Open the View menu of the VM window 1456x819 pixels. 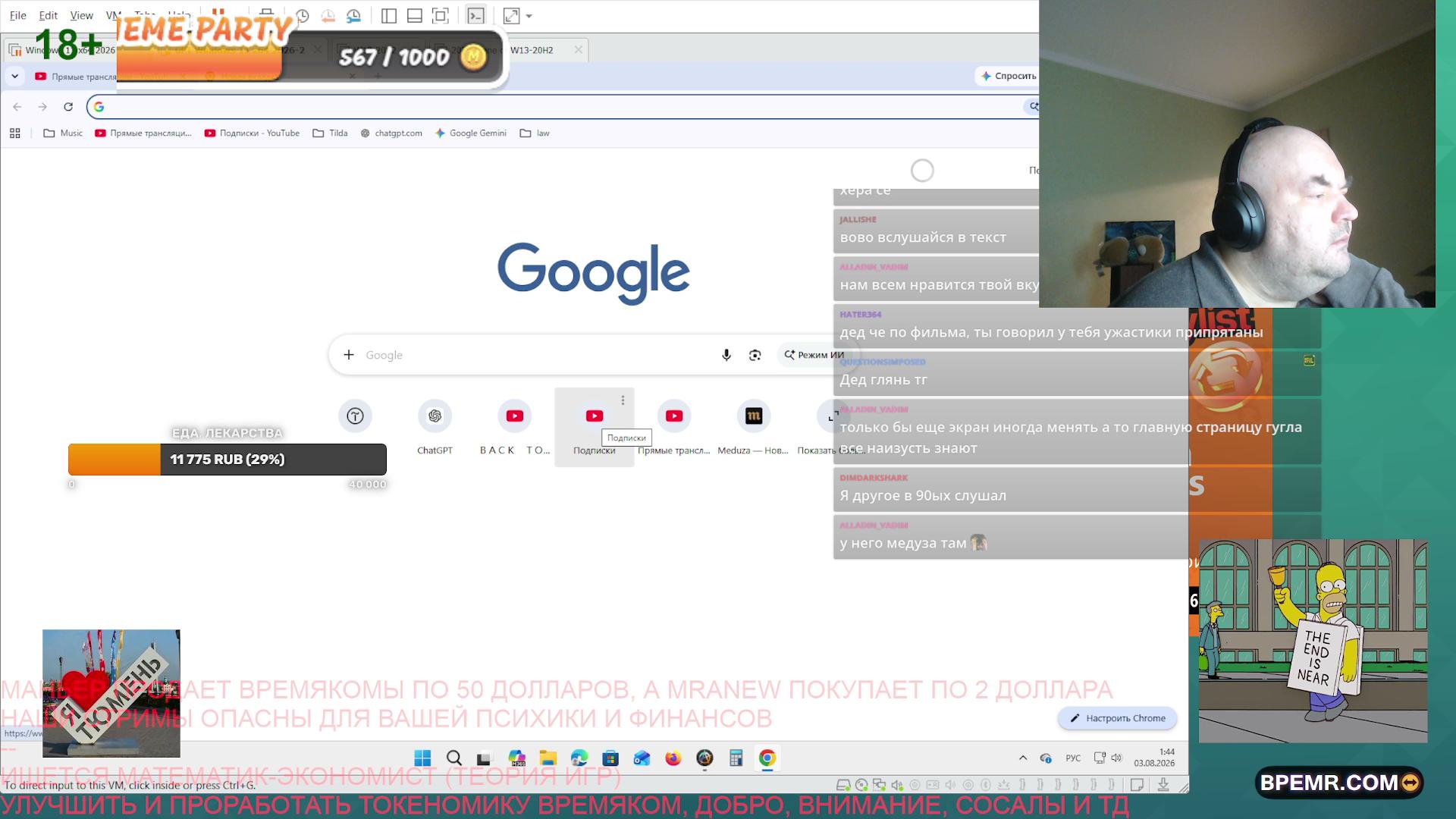81,15
